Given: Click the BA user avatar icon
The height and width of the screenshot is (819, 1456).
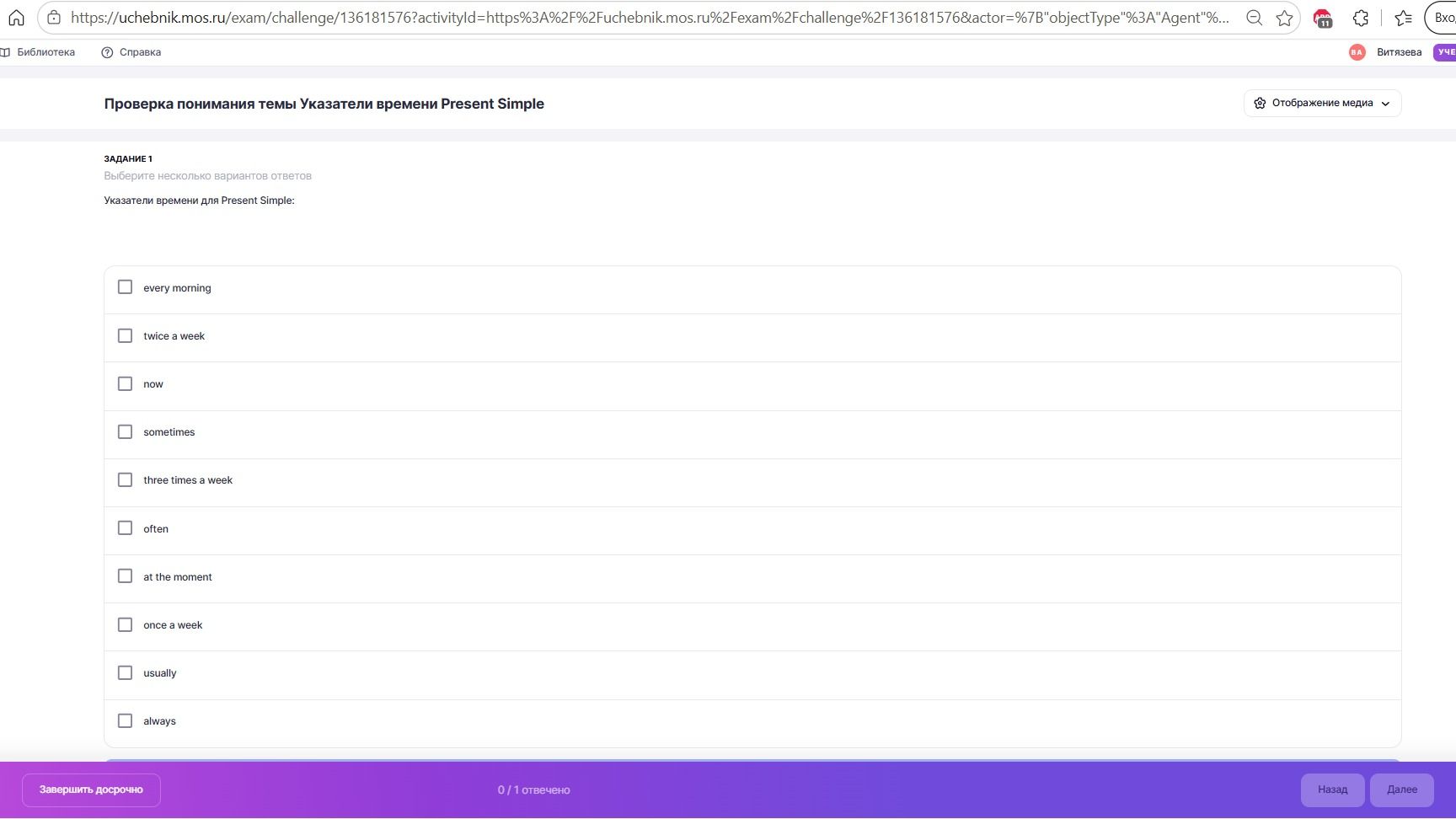Looking at the screenshot, I should 1357,52.
